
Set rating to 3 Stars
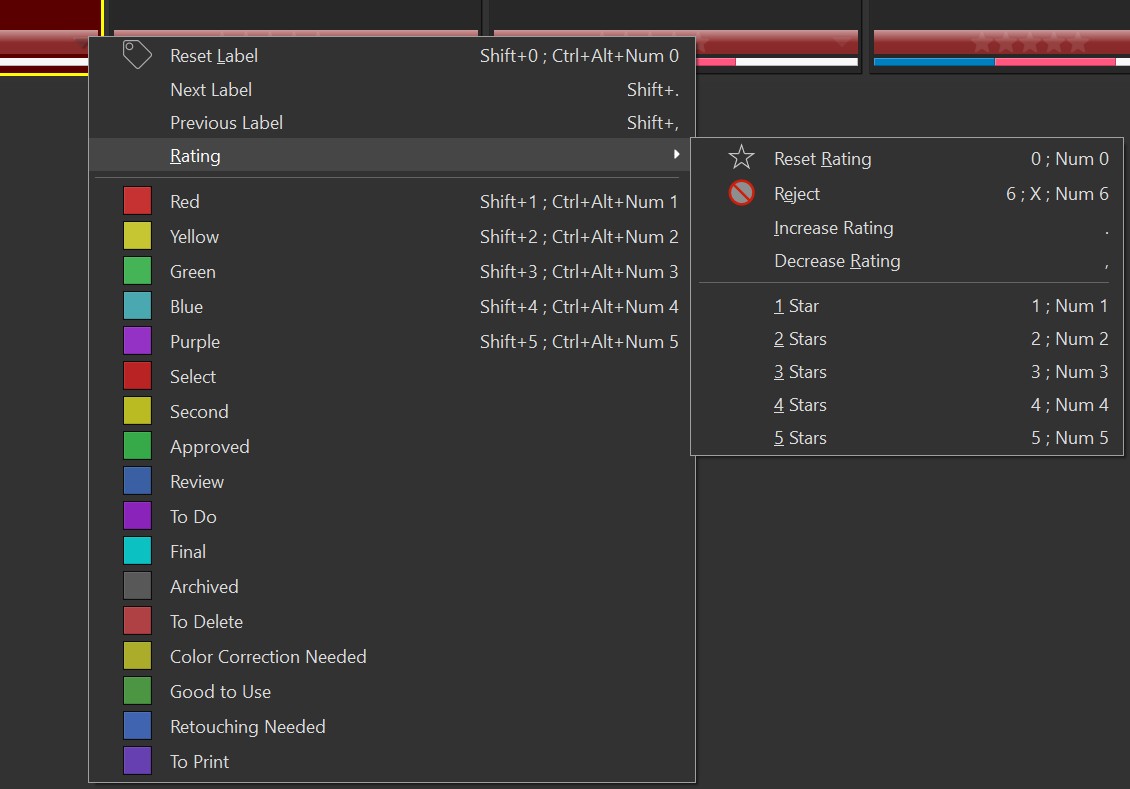[907, 372]
